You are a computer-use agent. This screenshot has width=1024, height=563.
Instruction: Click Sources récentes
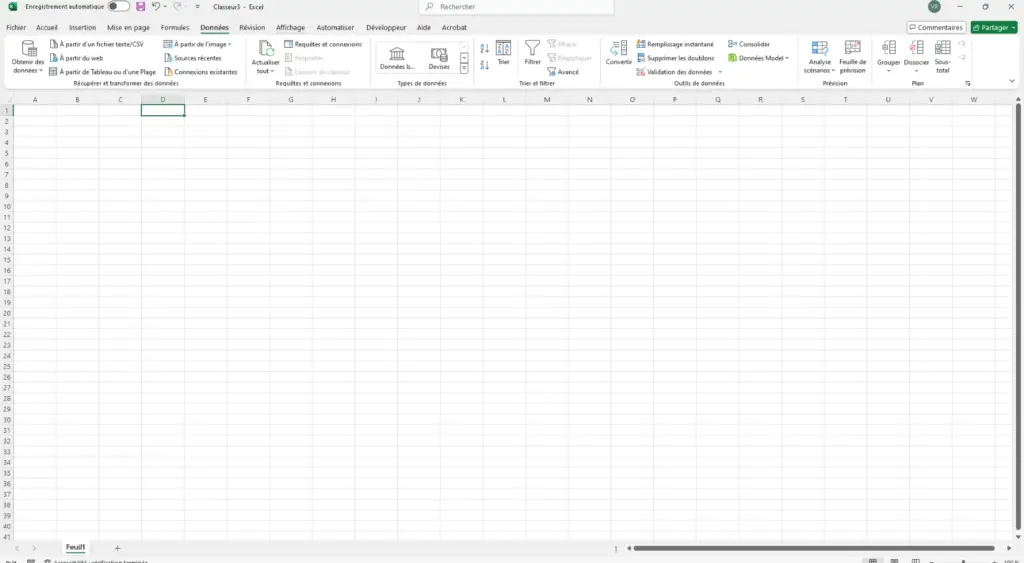(x=193, y=58)
